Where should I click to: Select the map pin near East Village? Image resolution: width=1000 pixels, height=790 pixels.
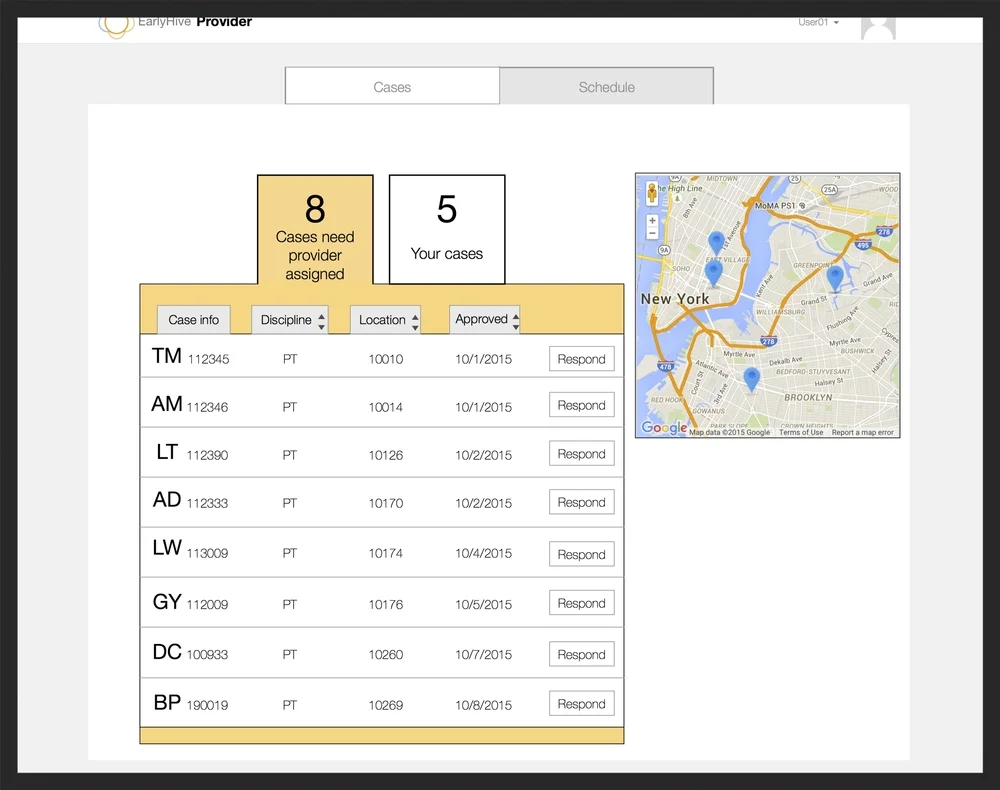pos(717,243)
